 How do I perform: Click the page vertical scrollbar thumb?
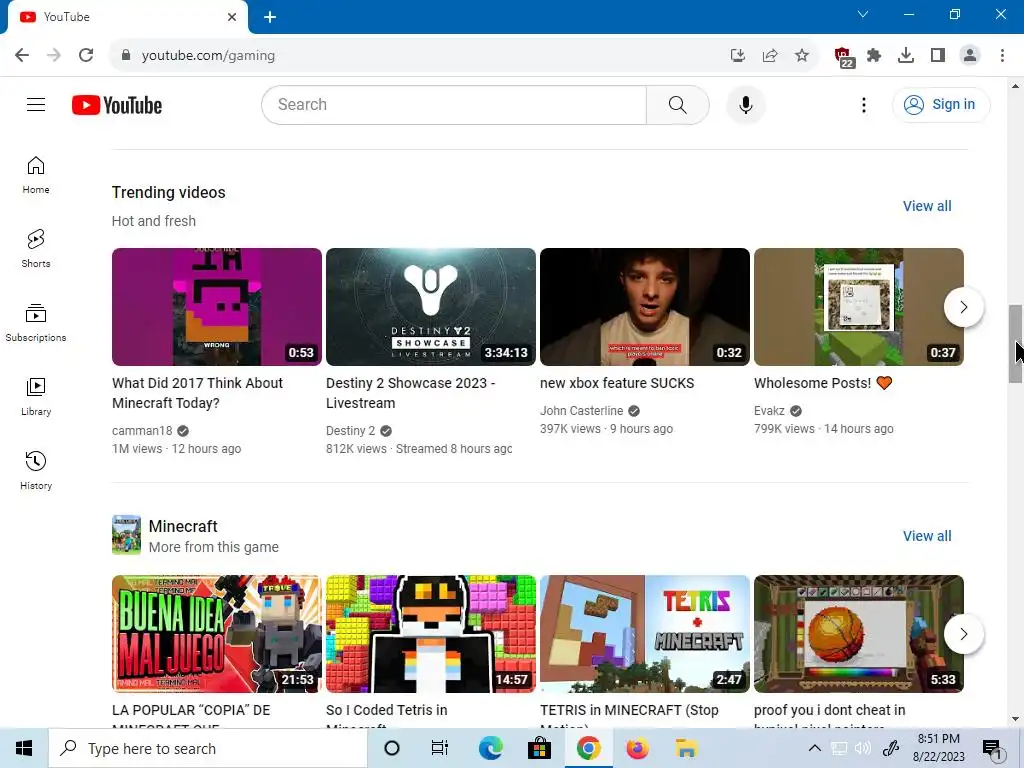(1015, 344)
